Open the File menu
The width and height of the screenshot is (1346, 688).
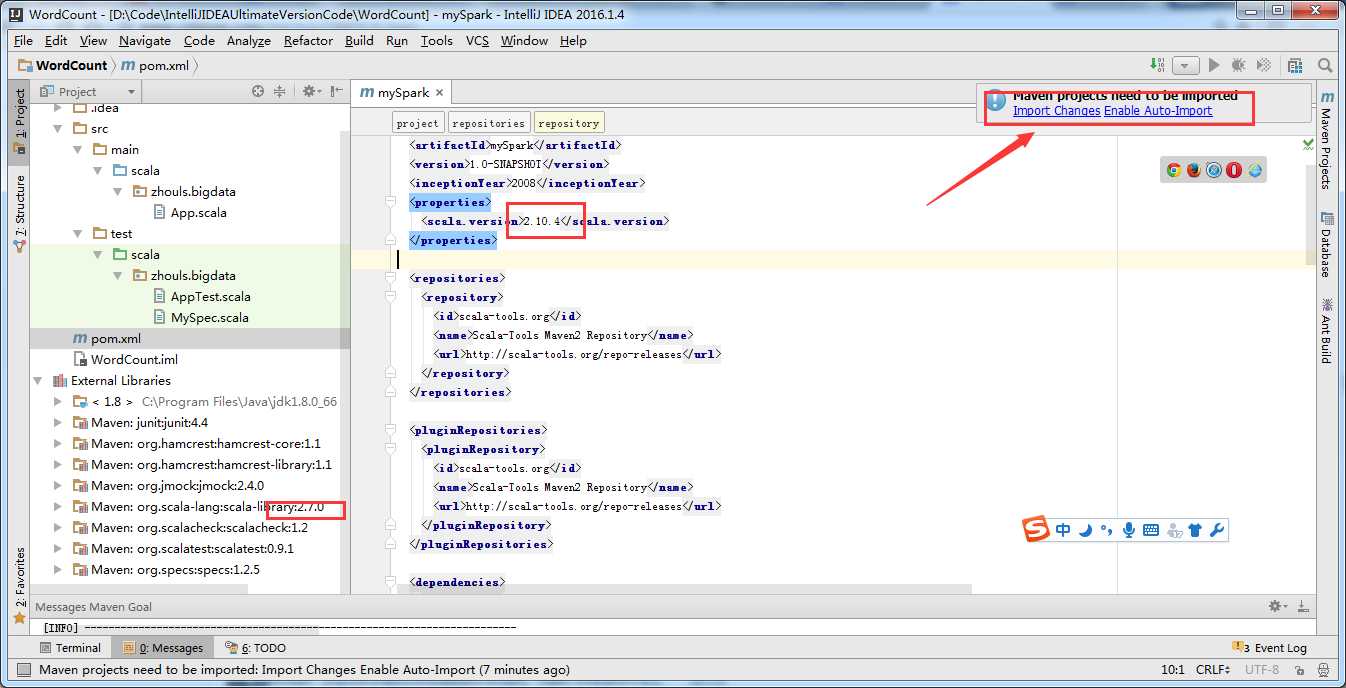click(x=23, y=40)
